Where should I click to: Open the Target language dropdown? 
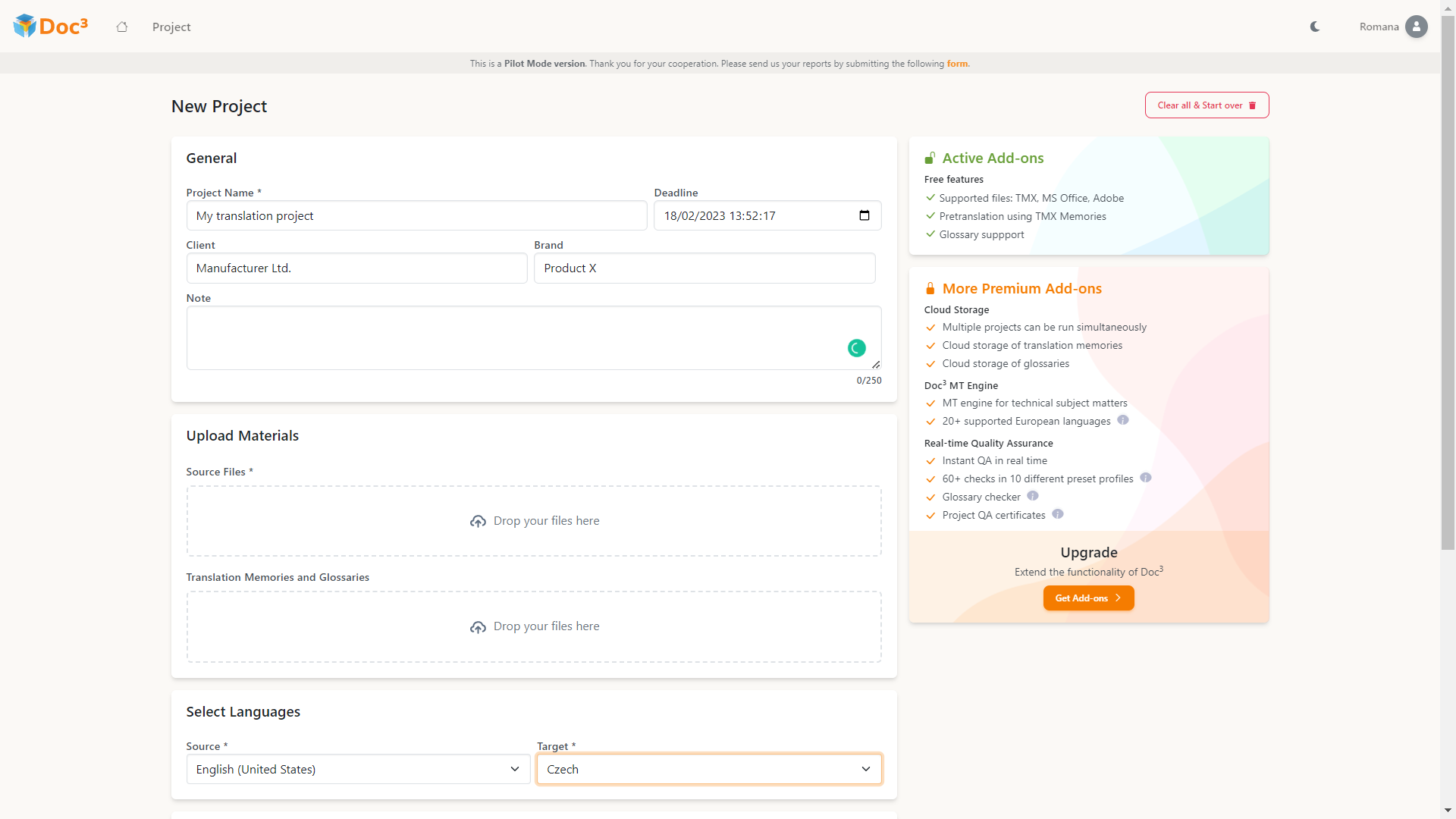point(708,769)
